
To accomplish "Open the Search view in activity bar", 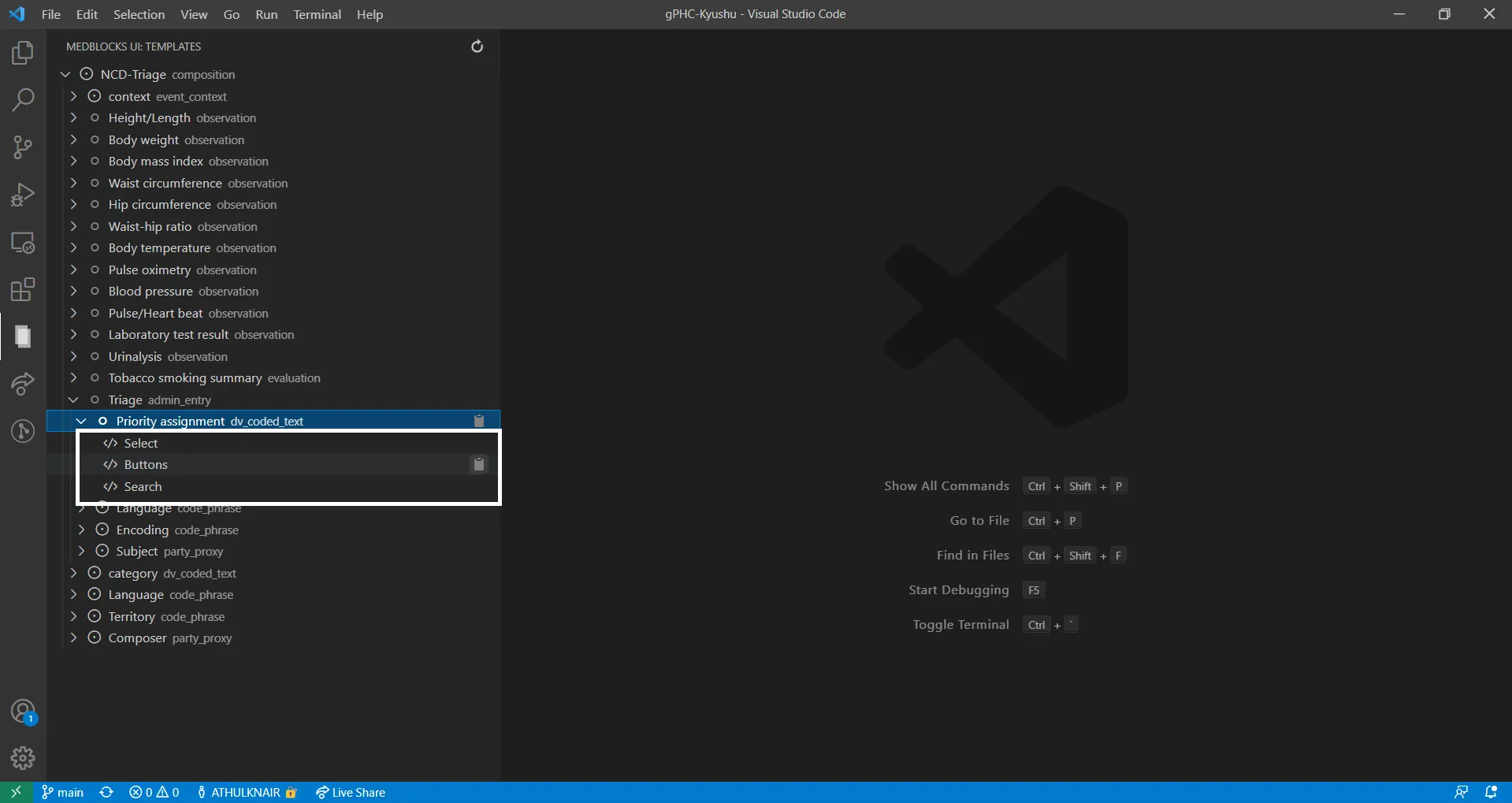I will [23, 100].
